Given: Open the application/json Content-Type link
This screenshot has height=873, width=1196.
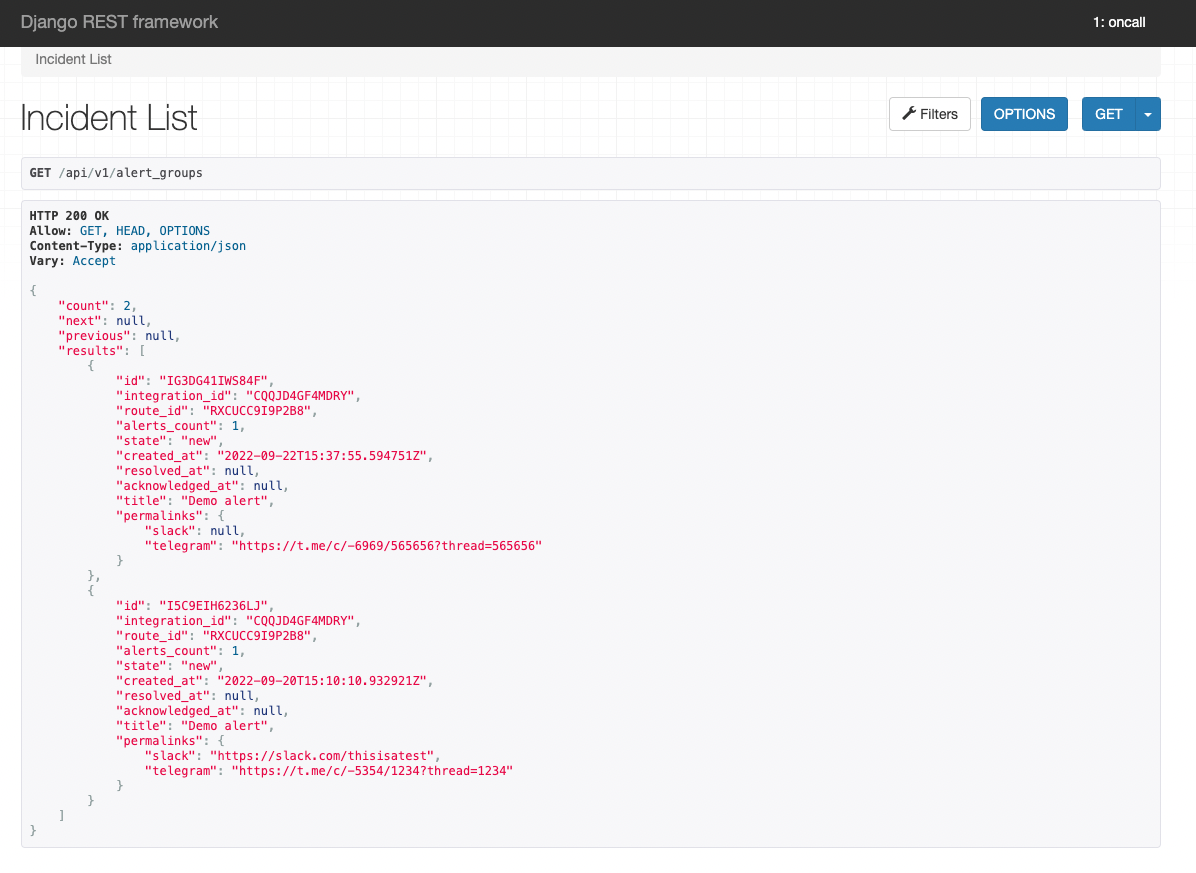Looking at the screenshot, I should [187, 245].
